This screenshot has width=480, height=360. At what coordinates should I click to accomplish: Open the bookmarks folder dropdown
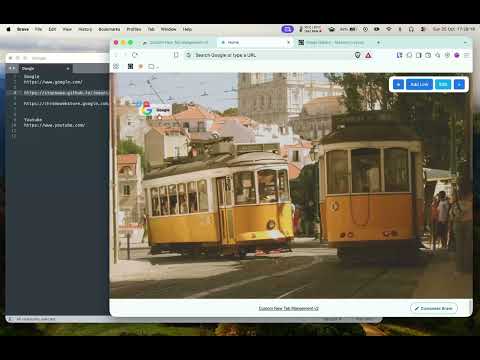pyautogui.click(x=153, y=67)
